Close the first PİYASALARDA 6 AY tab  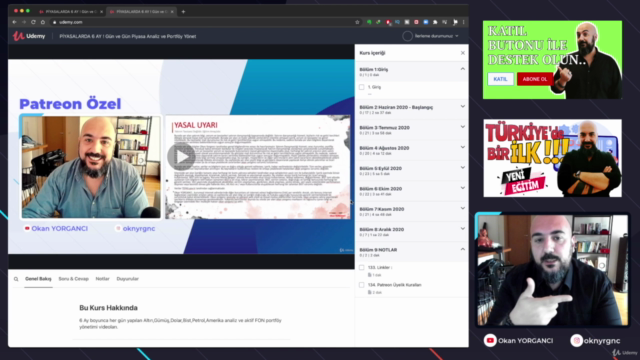click(x=101, y=12)
